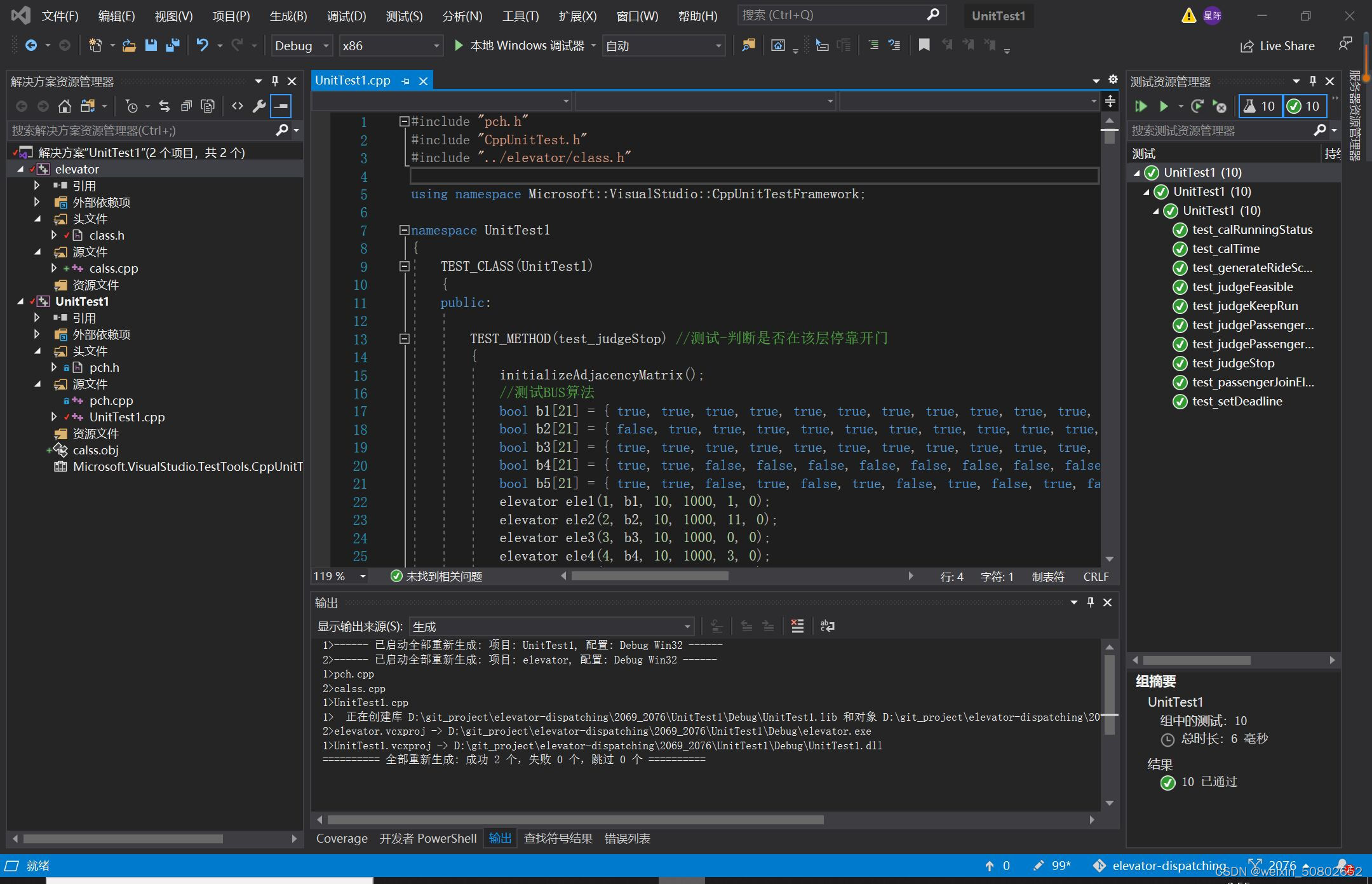This screenshot has width=1372, height=884.
Task: Navigate backward with the blue back arrow
Action: (x=30, y=45)
